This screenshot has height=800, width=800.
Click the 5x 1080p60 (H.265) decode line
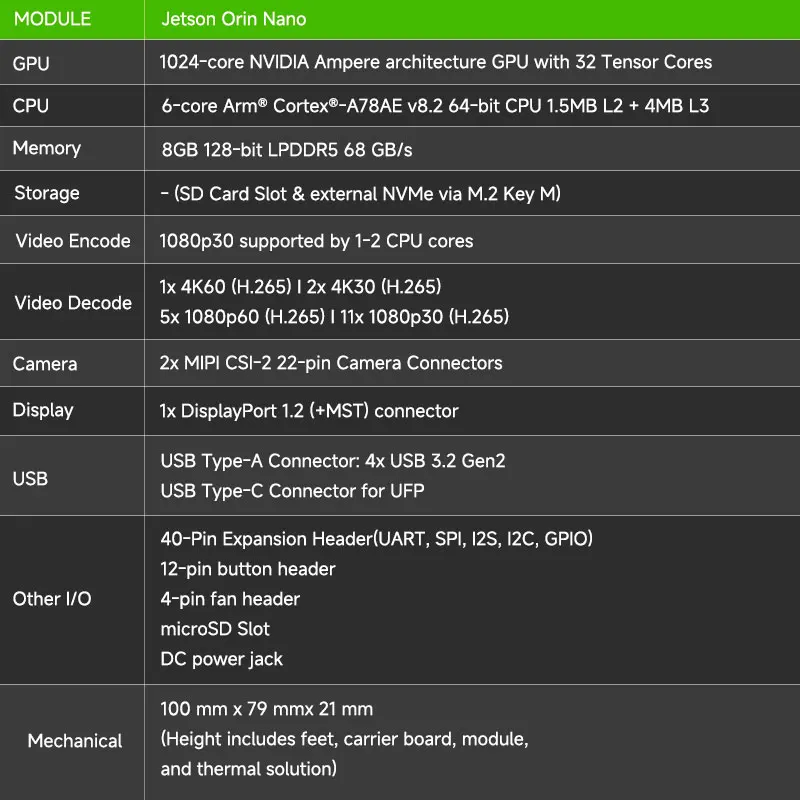pos(334,318)
